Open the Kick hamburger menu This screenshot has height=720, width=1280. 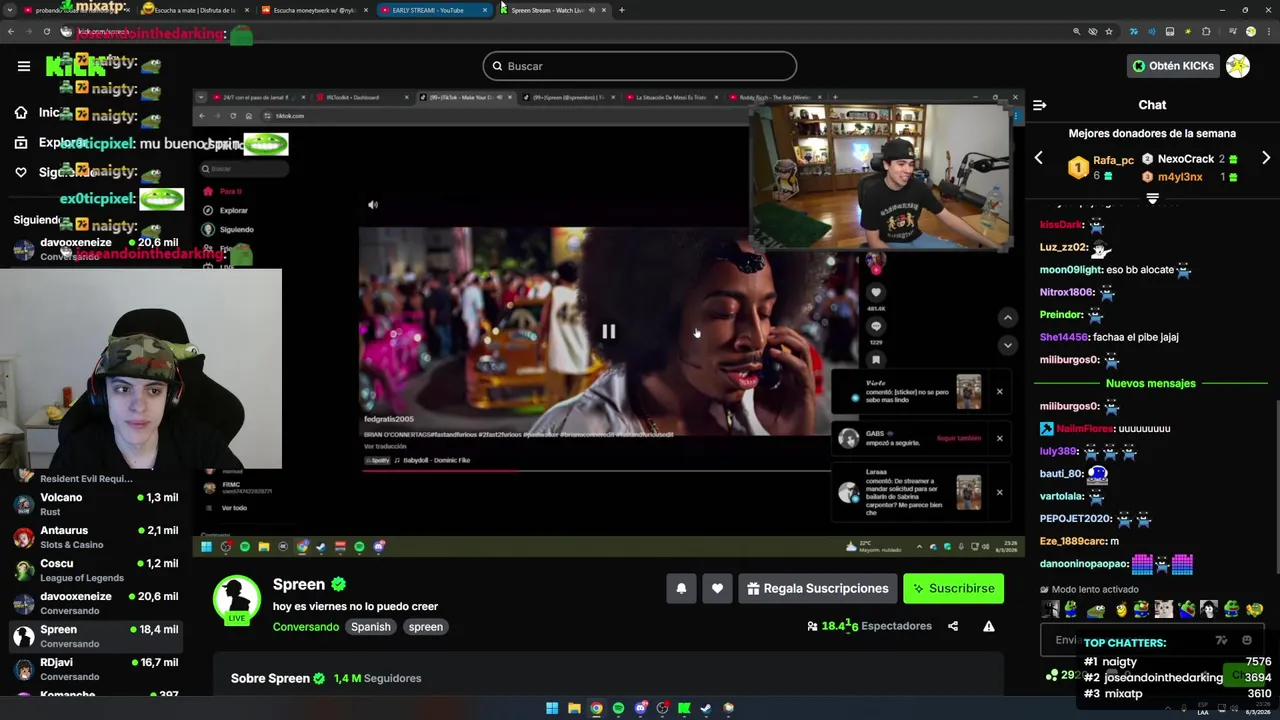point(24,66)
